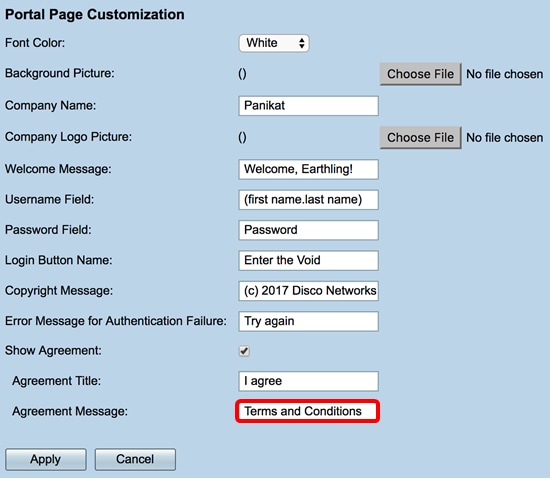
Task: Click the Company Logo Picture label
Action: coord(68,137)
